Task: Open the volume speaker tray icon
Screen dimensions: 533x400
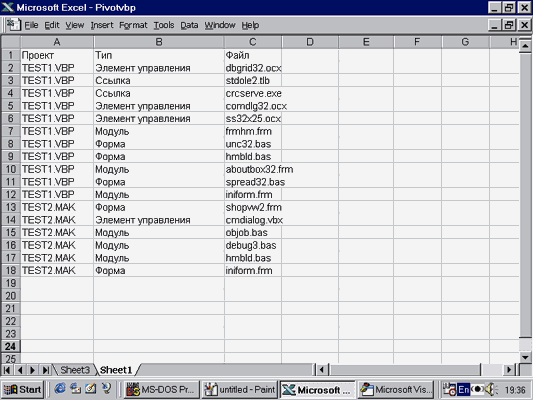Action: click(x=491, y=389)
